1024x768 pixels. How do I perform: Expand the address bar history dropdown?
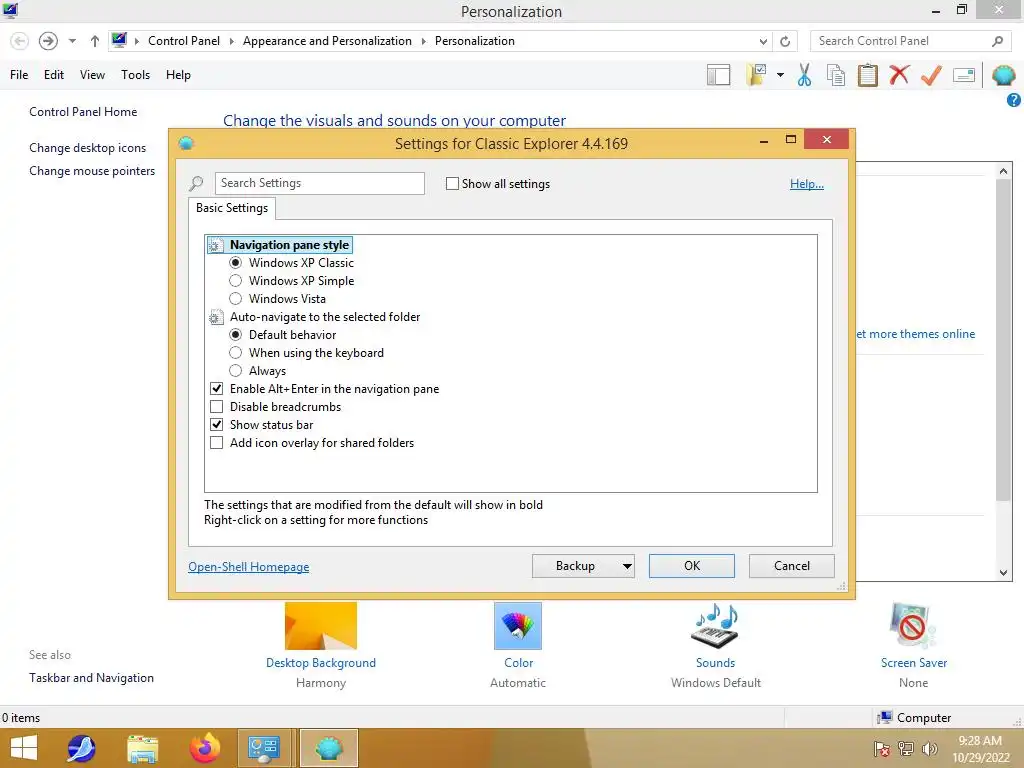[763, 41]
